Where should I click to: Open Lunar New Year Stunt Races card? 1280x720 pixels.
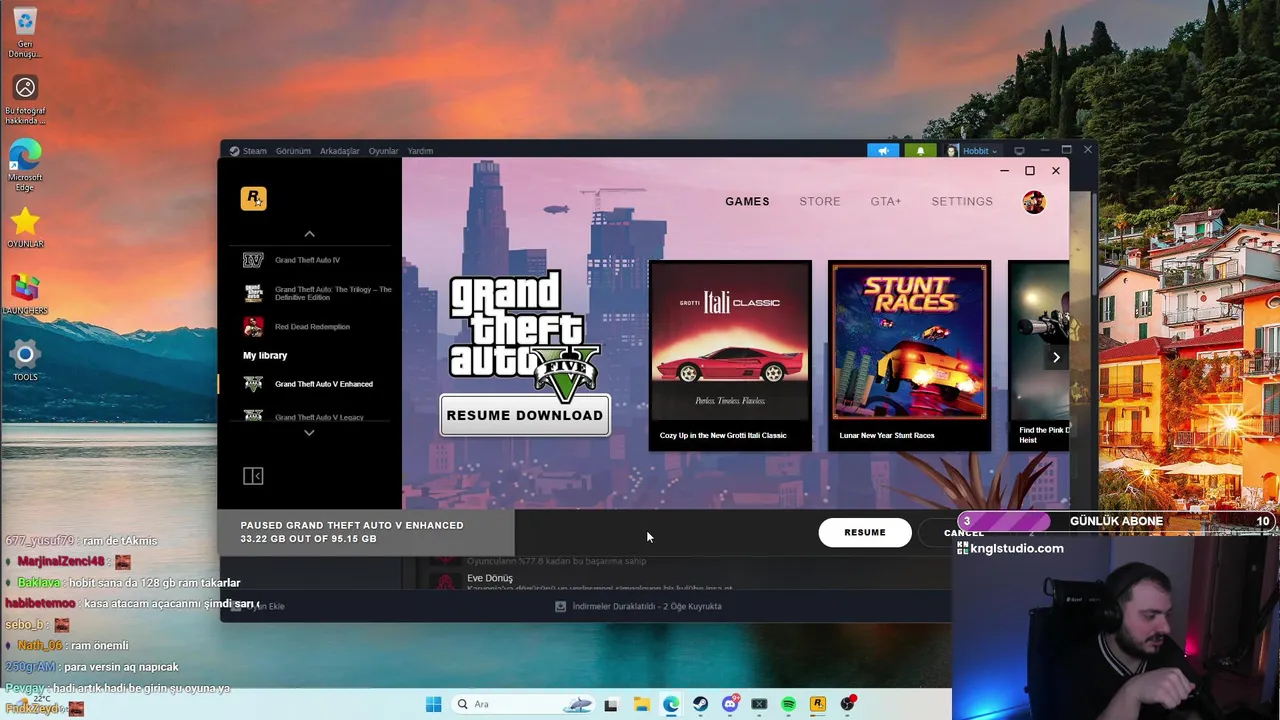pyautogui.click(x=909, y=355)
